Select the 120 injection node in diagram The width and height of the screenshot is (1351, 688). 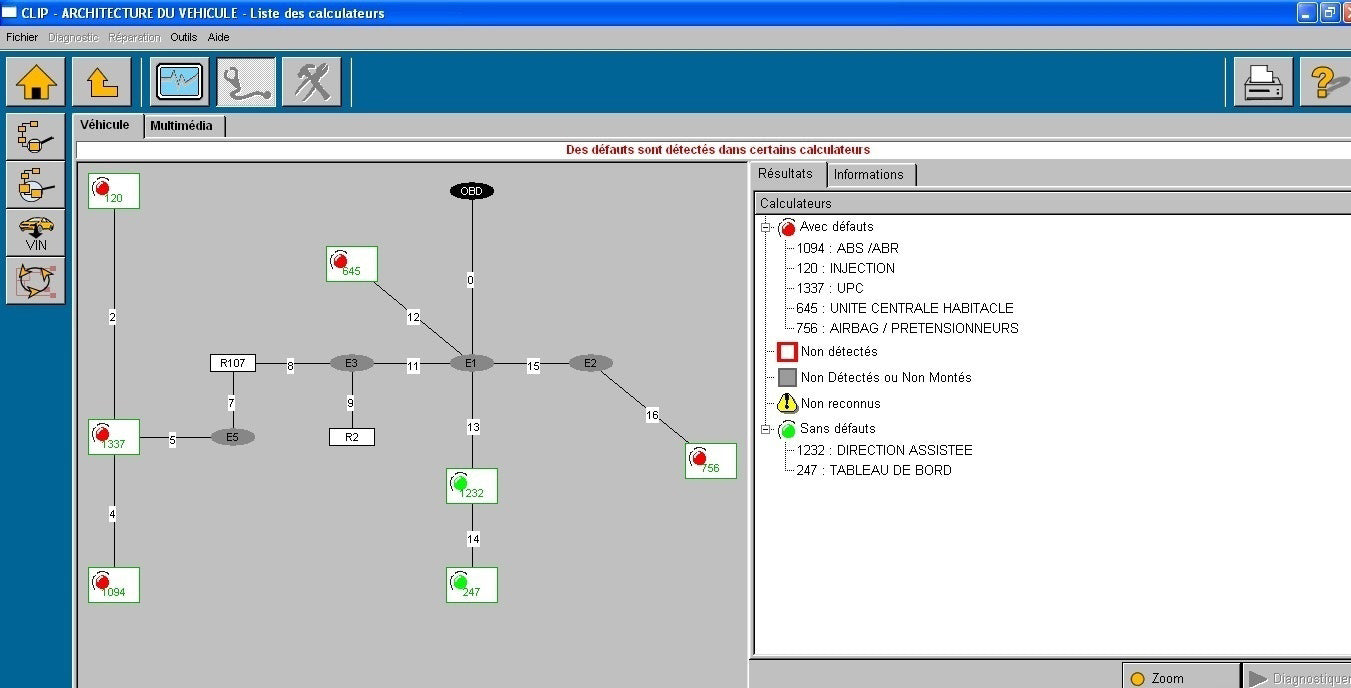113,191
